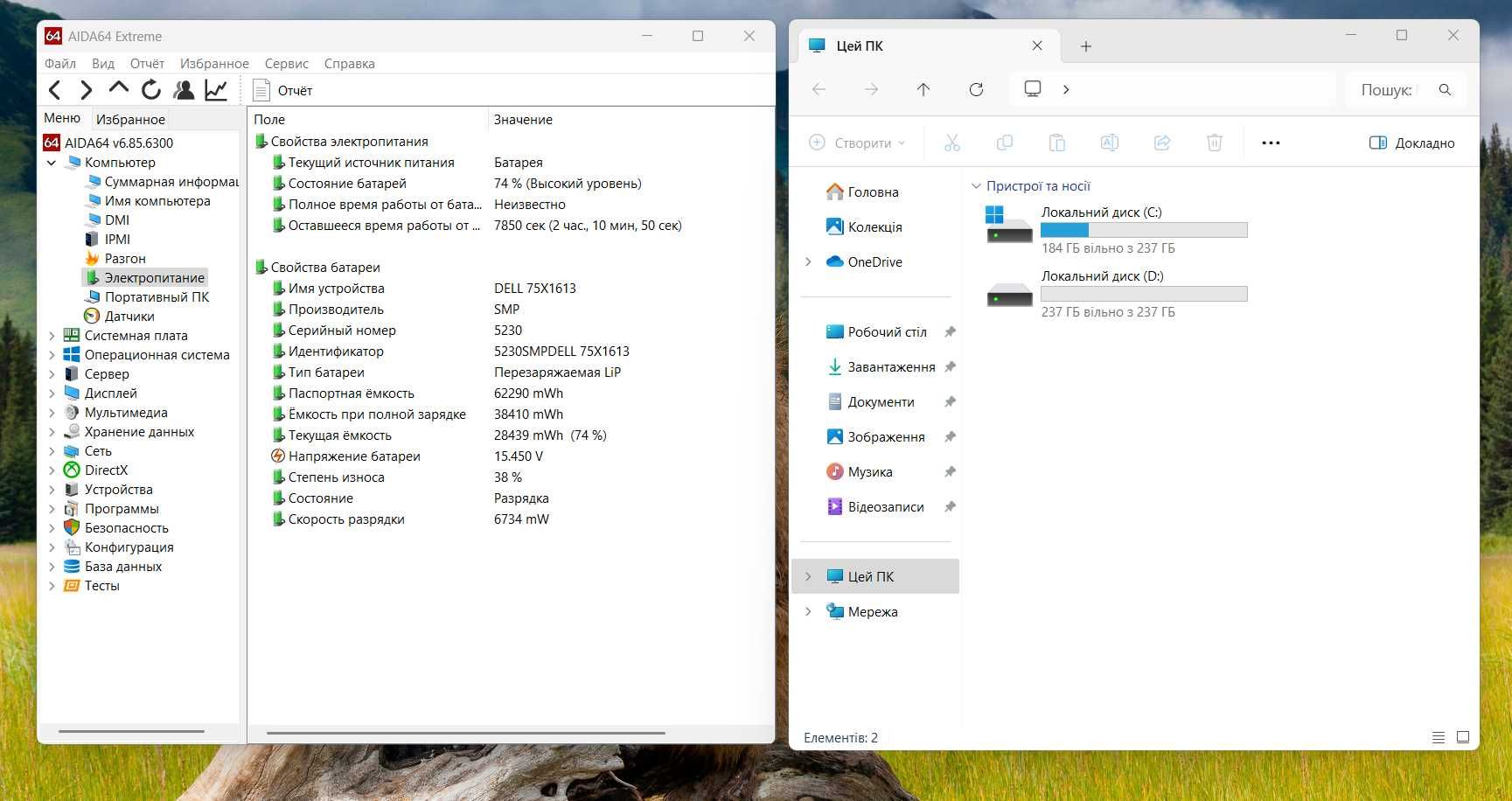Open Локальний диск (D:)
Viewport: 1512px width, 801px height.
1116,294
